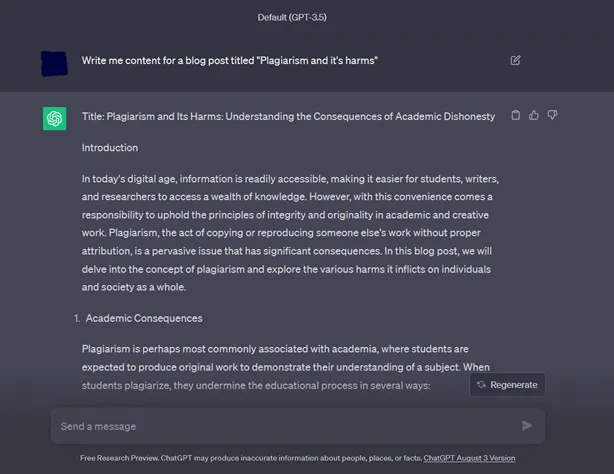Click the introduction paragraph beginning In today's digital age

290,233
